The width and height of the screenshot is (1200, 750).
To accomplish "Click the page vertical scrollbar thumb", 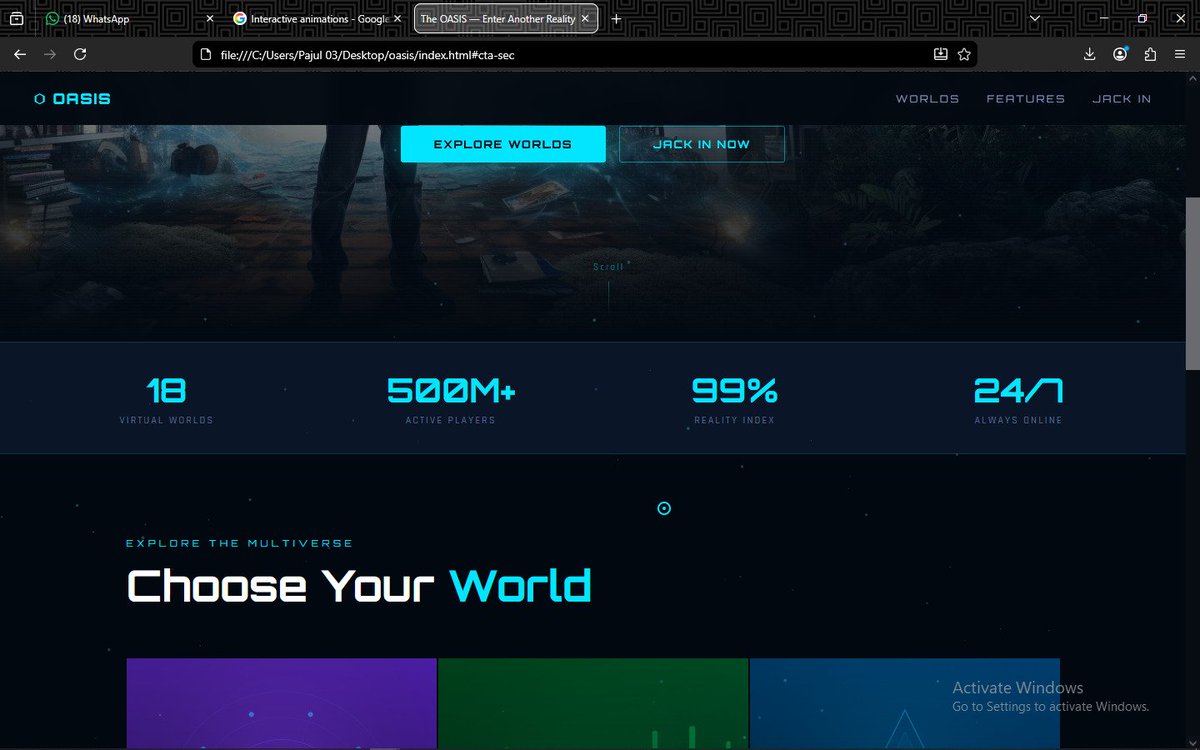I will coord(1192,283).
